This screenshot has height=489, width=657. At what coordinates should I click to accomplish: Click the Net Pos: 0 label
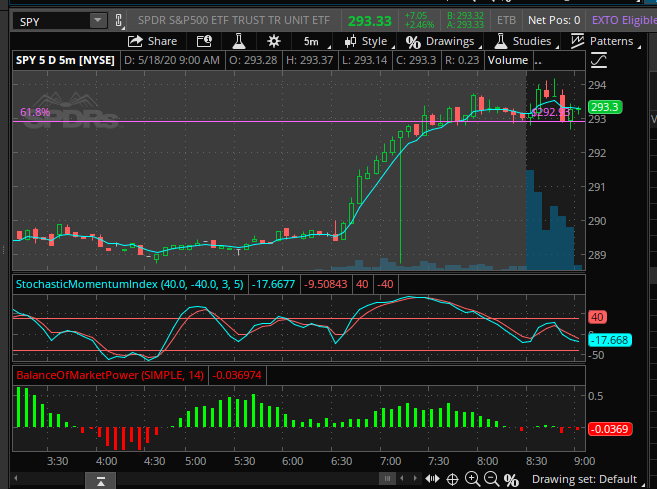pyautogui.click(x=554, y=20)
